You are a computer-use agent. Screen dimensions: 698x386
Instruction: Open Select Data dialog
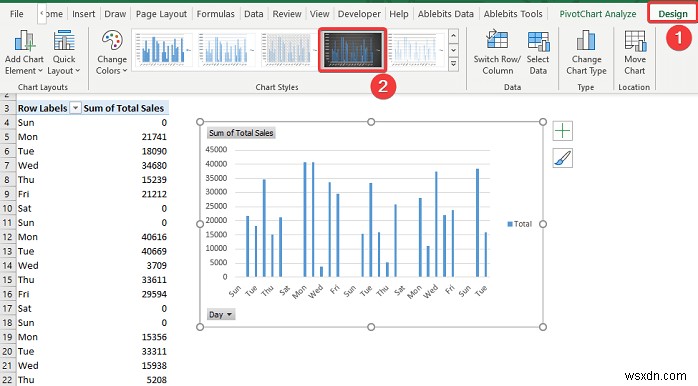(538, 53)
